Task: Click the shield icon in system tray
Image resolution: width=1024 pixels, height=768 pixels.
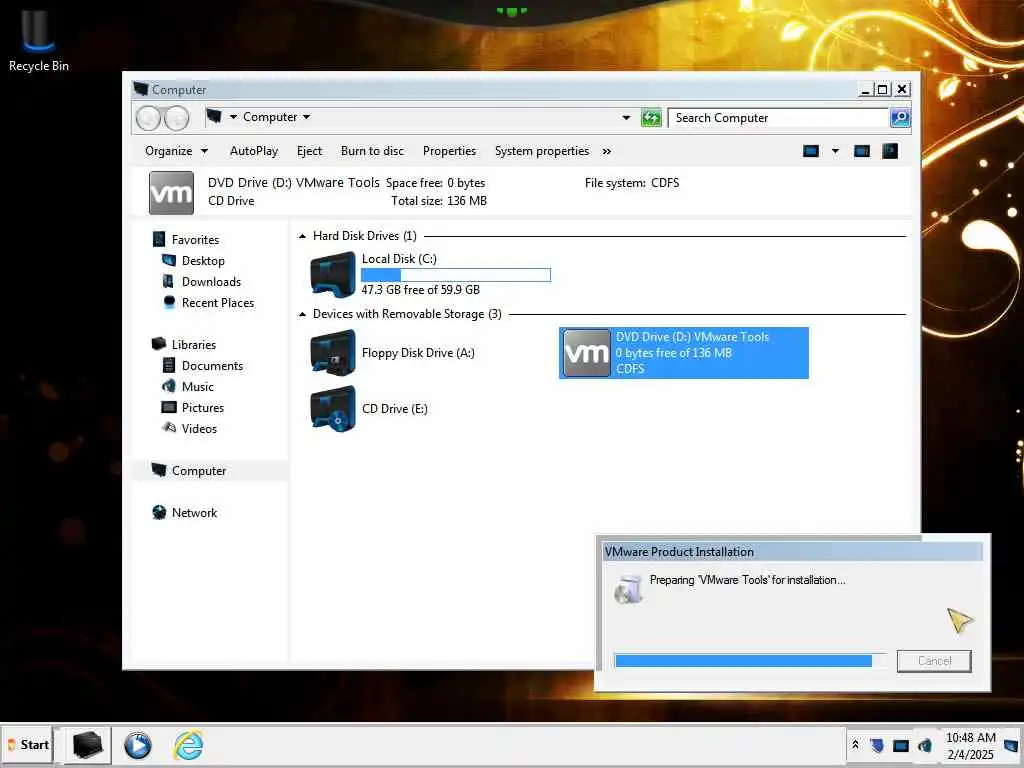Action: 877,745
